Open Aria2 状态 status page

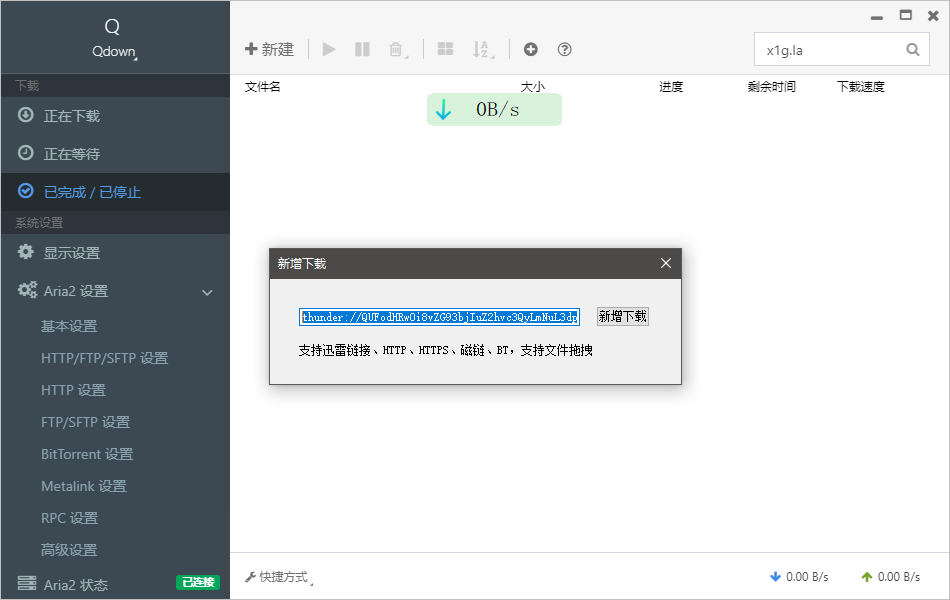[x=76, y=584]
